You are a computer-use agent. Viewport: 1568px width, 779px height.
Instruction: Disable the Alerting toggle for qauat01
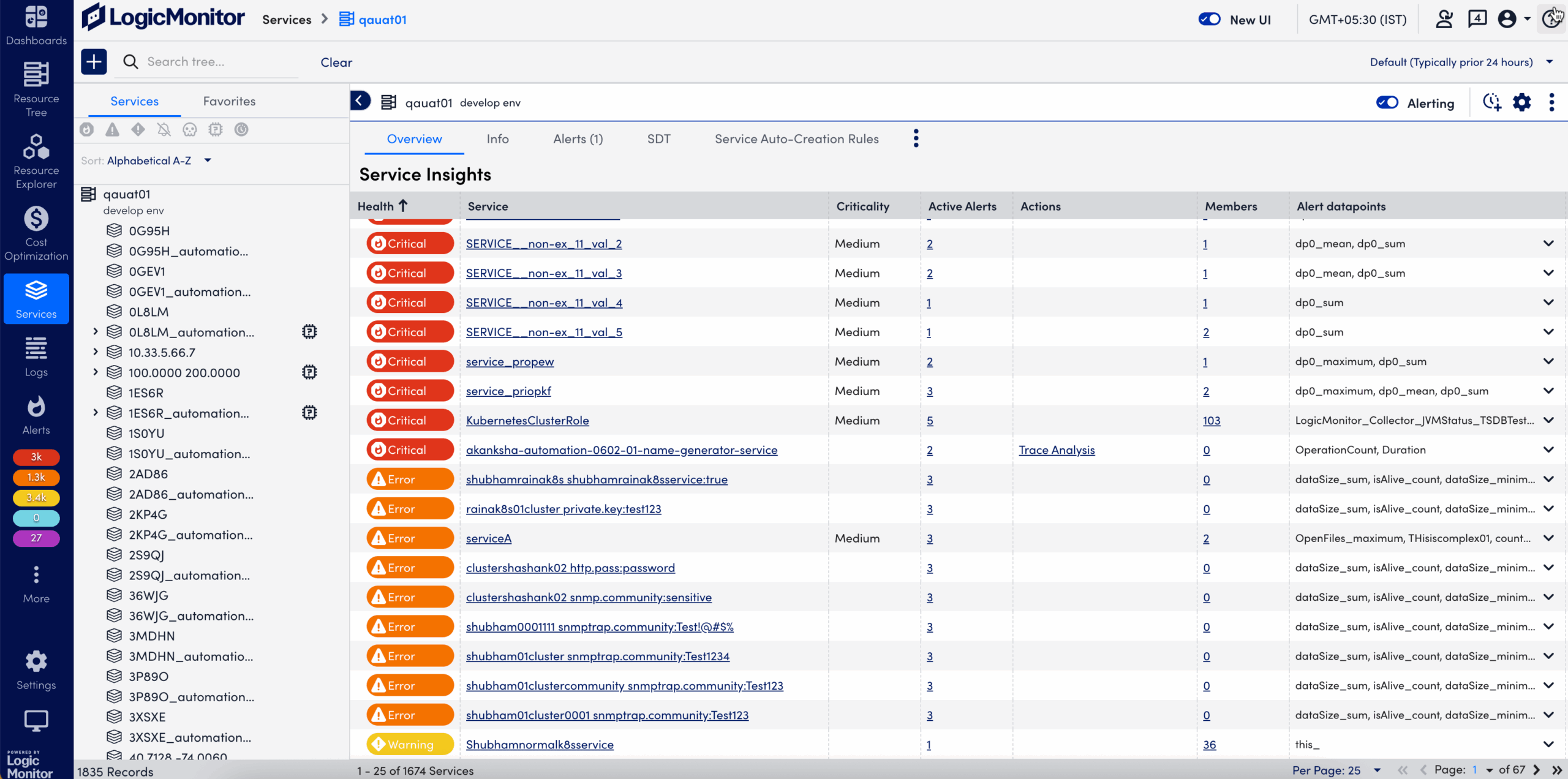coord(1387,102)
